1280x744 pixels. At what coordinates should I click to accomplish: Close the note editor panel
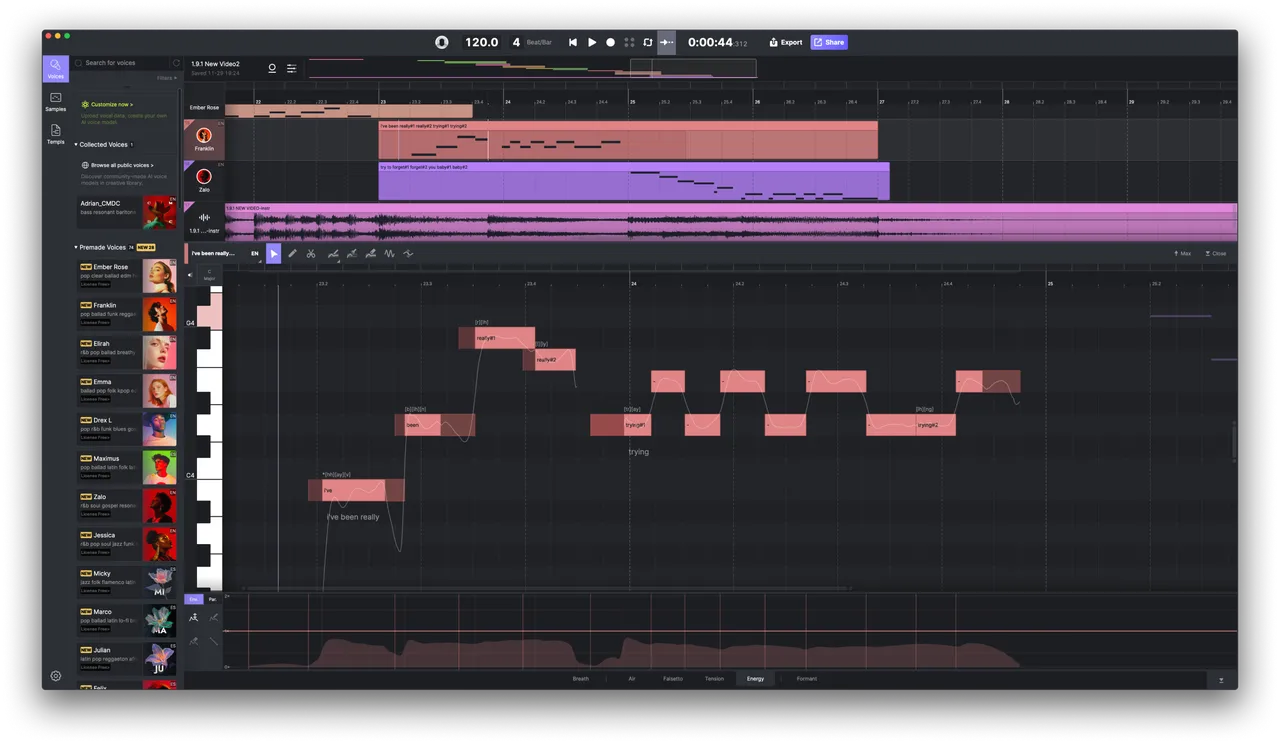tap(1216, 254)
